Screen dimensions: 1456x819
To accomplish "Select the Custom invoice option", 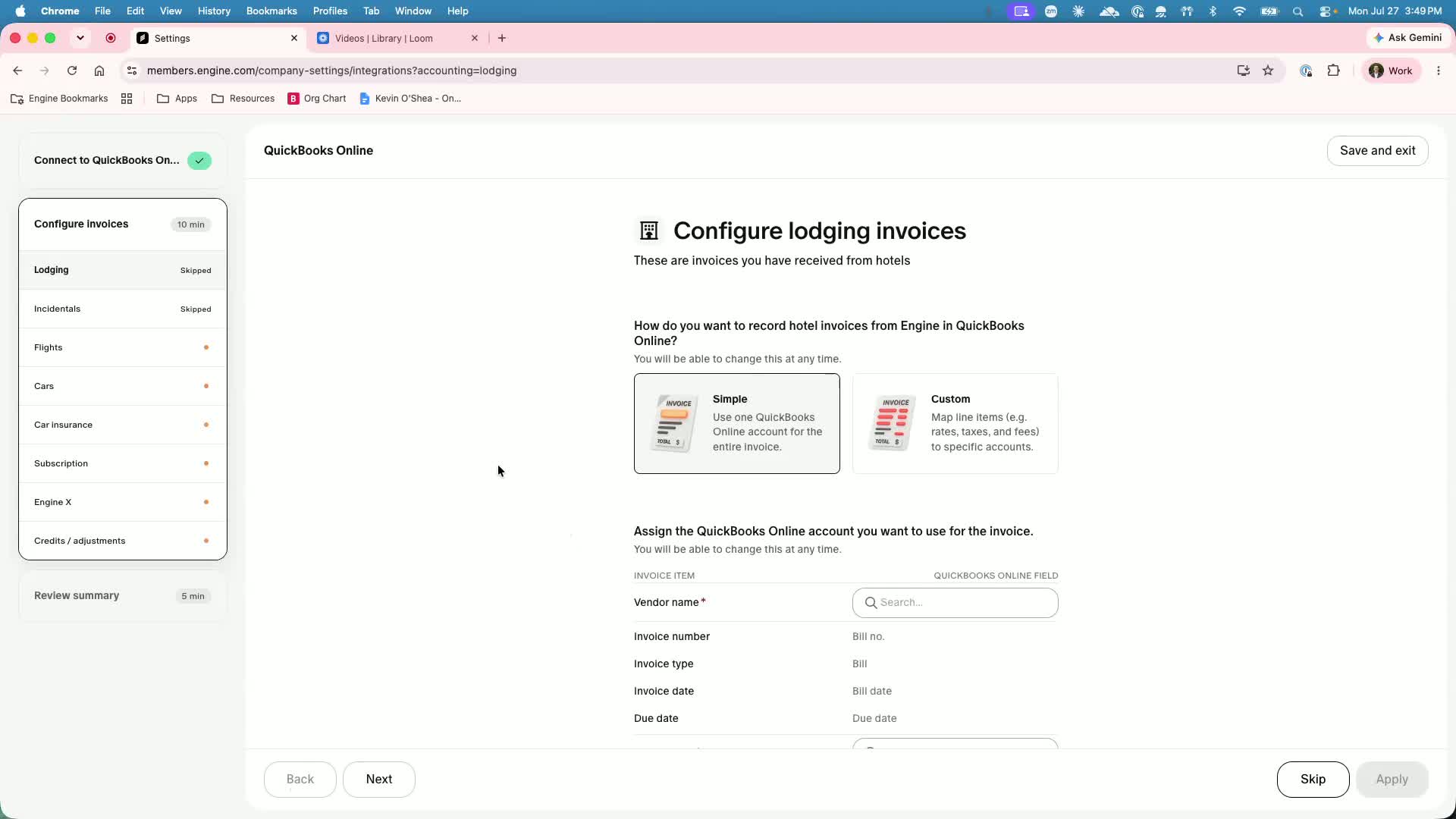I will point(955,423).
